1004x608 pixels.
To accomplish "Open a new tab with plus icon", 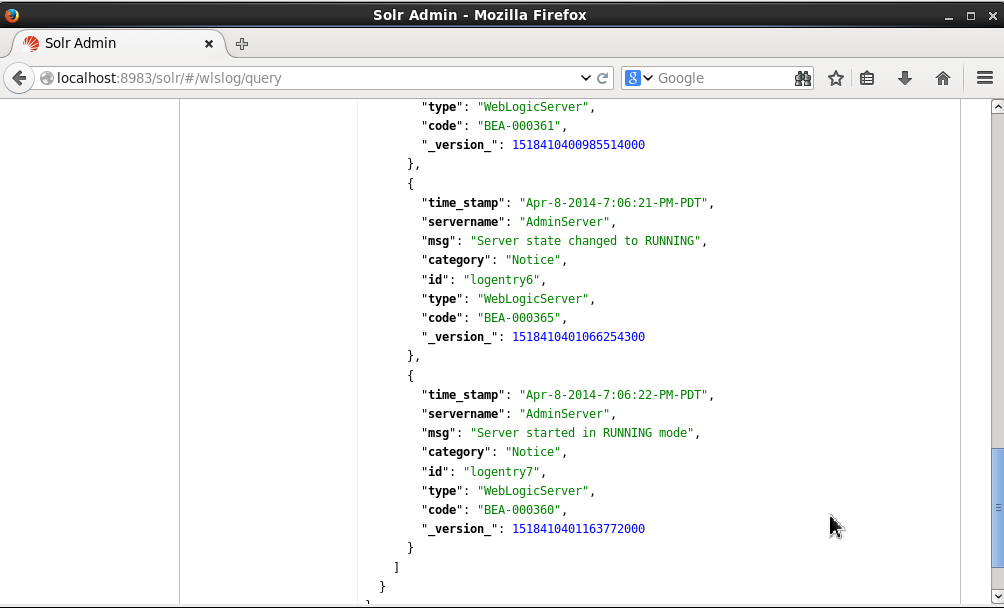I will click(241, 44).
